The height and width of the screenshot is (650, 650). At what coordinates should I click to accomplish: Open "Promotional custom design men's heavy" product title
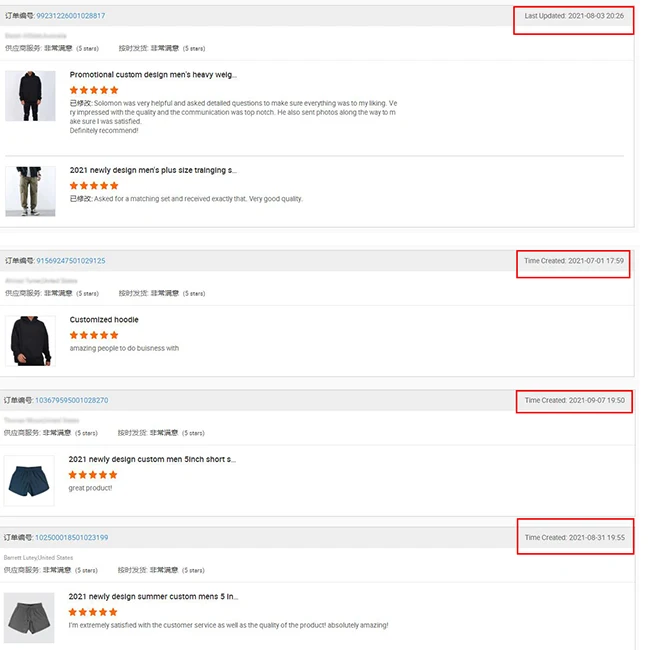153,74
